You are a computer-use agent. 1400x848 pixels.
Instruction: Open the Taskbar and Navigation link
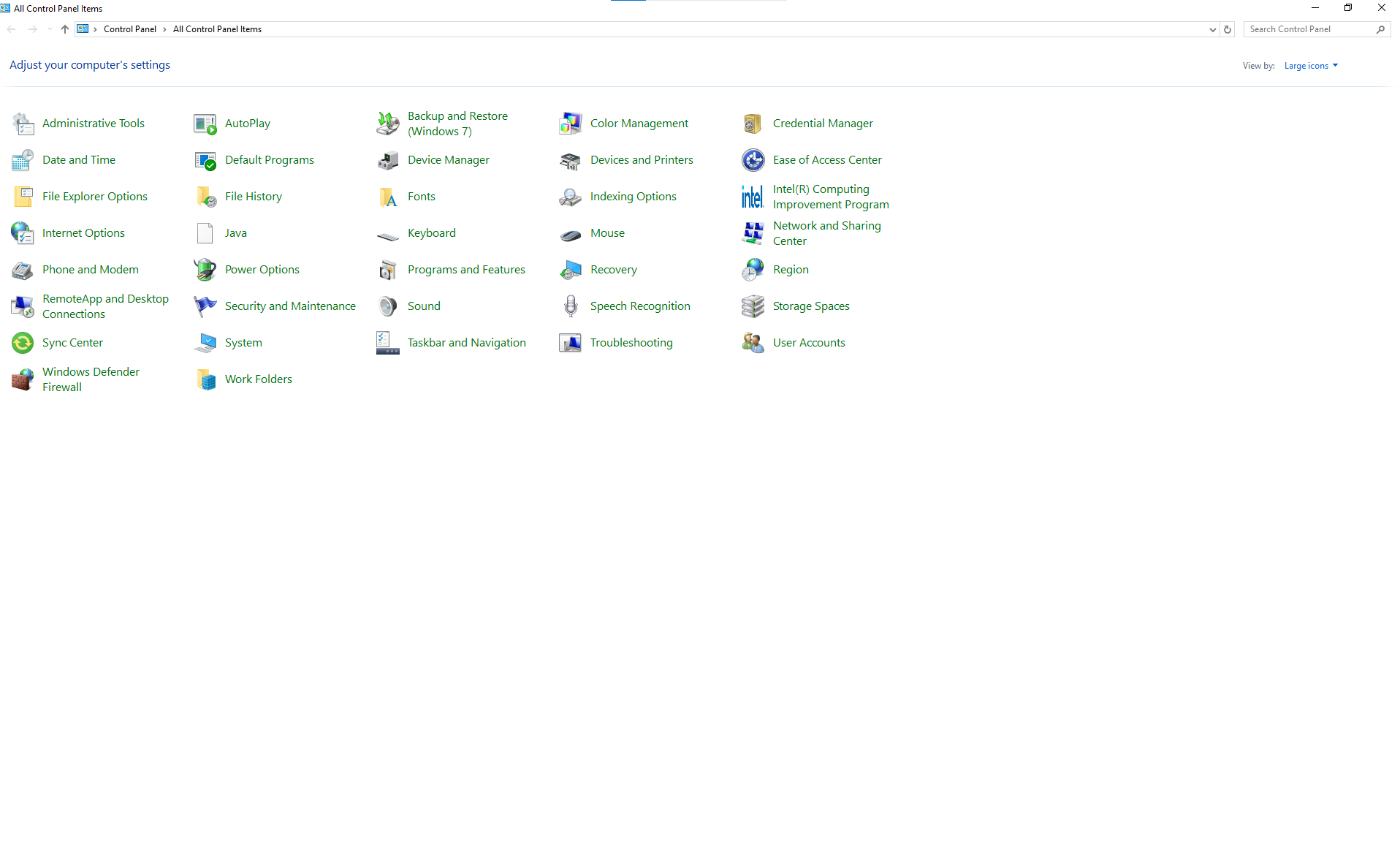pos(467,343)
